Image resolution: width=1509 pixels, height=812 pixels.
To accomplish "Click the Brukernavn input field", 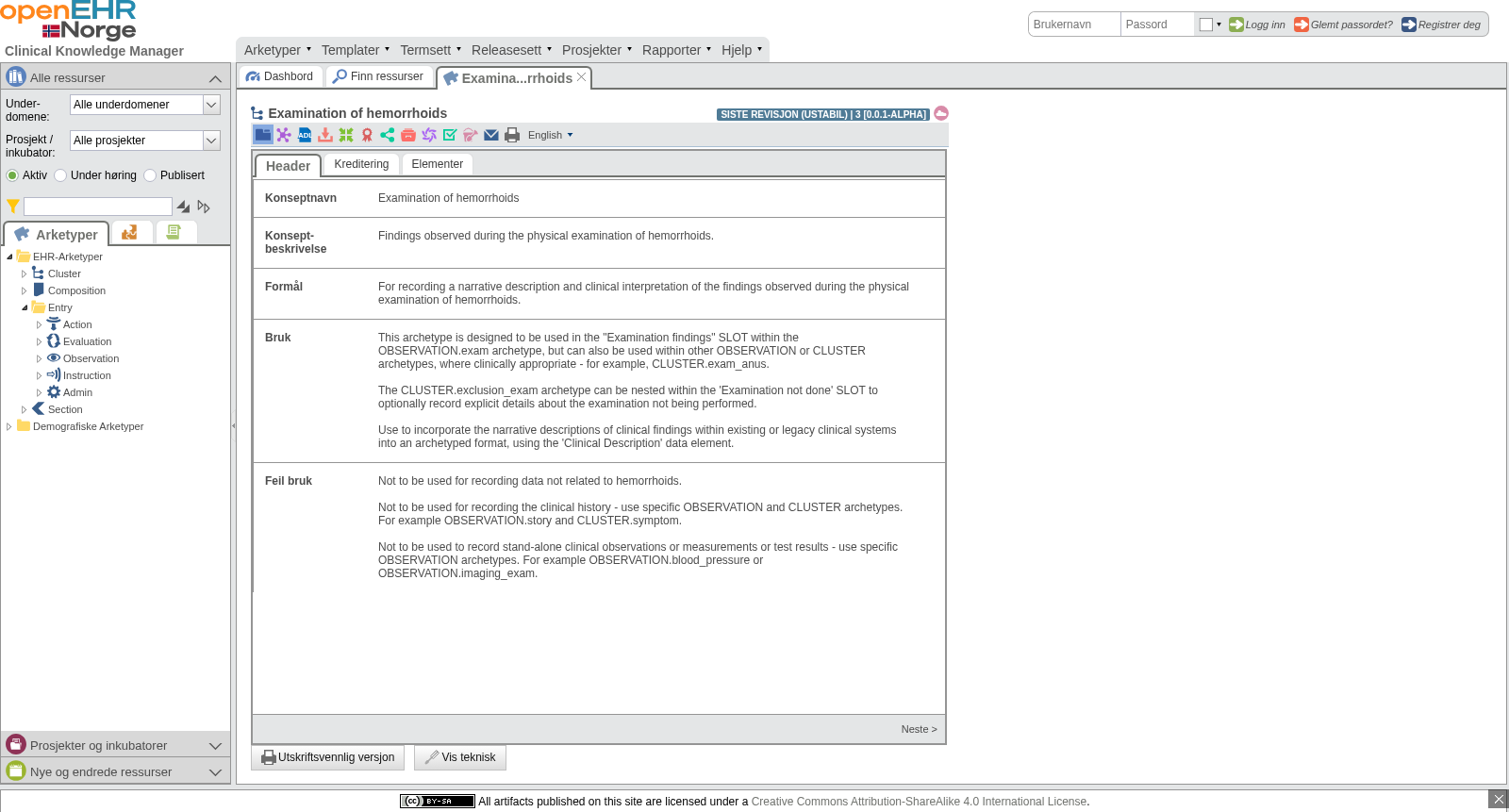I will [1074, 25].
